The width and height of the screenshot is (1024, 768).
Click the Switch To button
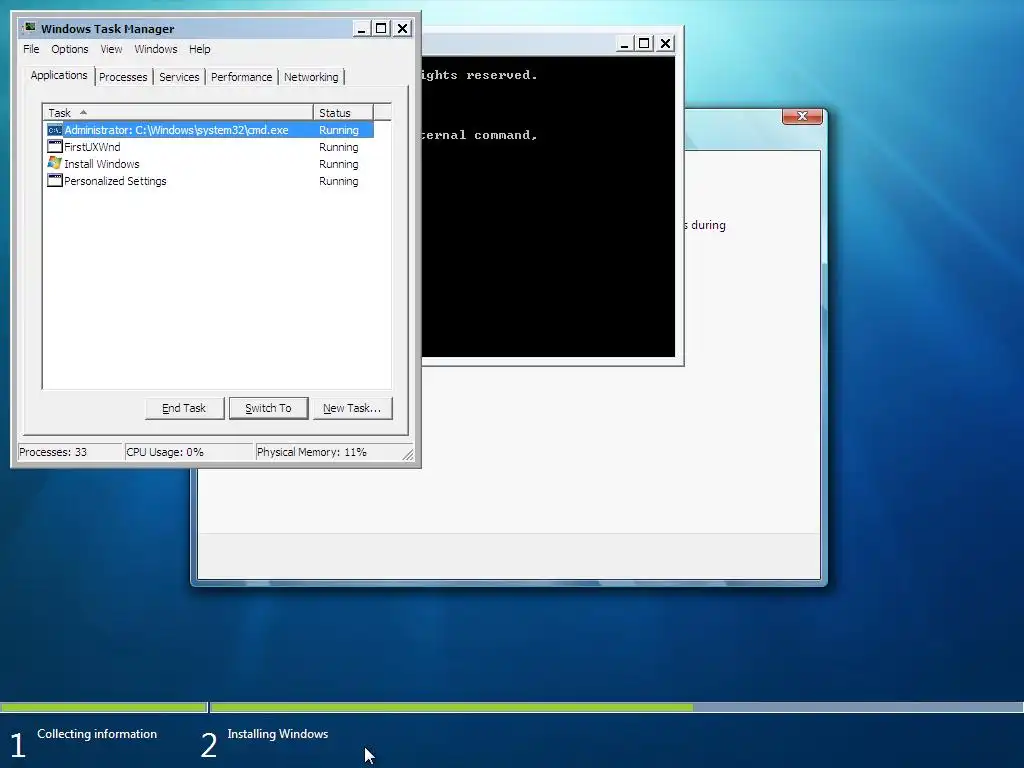point(268,408)
